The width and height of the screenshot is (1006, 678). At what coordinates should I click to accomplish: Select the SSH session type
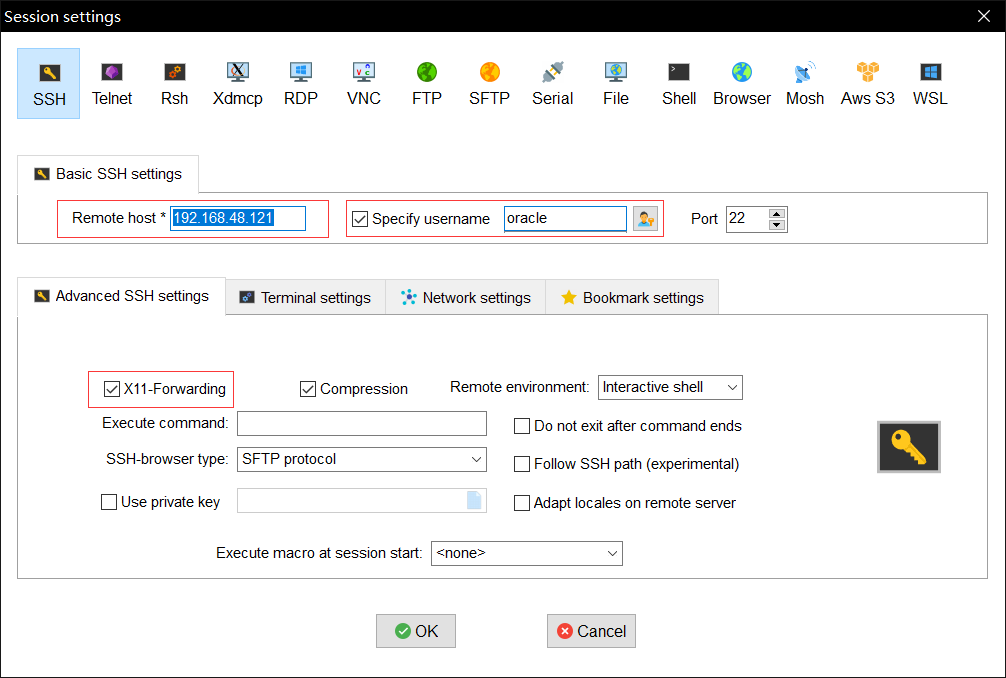tap(49, 83)
